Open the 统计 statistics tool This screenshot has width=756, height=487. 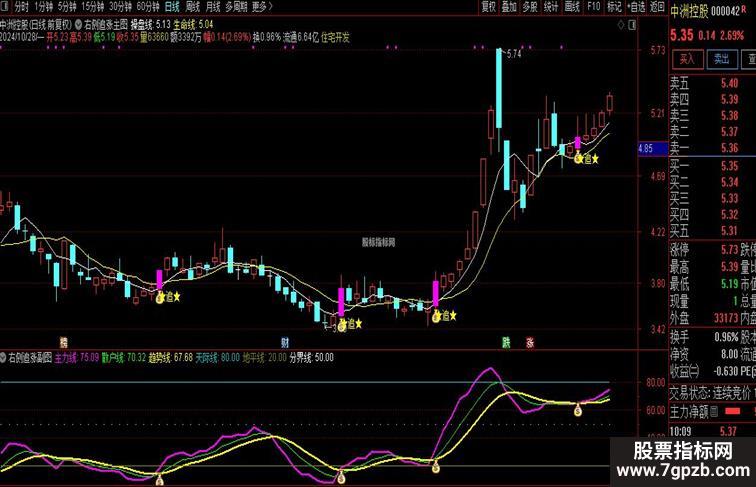click(x=551, y=7)
